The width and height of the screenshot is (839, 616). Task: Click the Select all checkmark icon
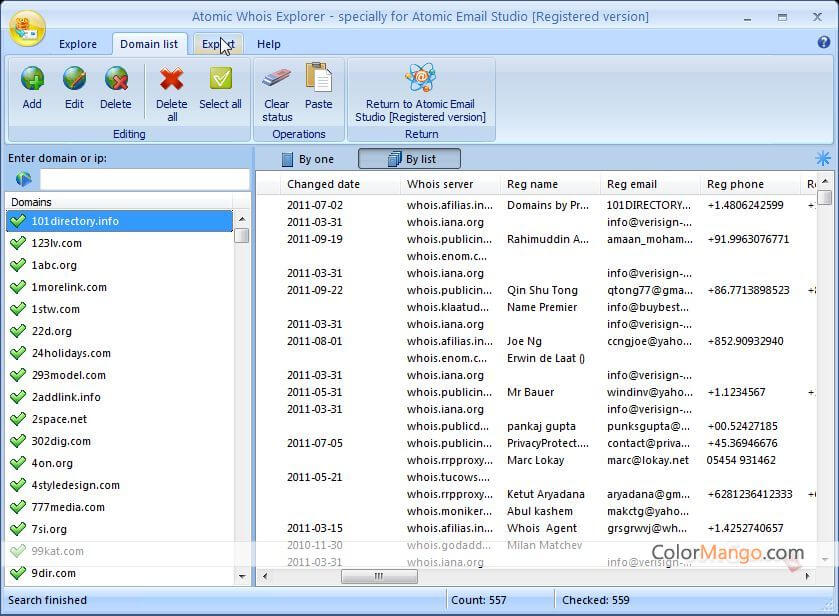coord(220,80)
